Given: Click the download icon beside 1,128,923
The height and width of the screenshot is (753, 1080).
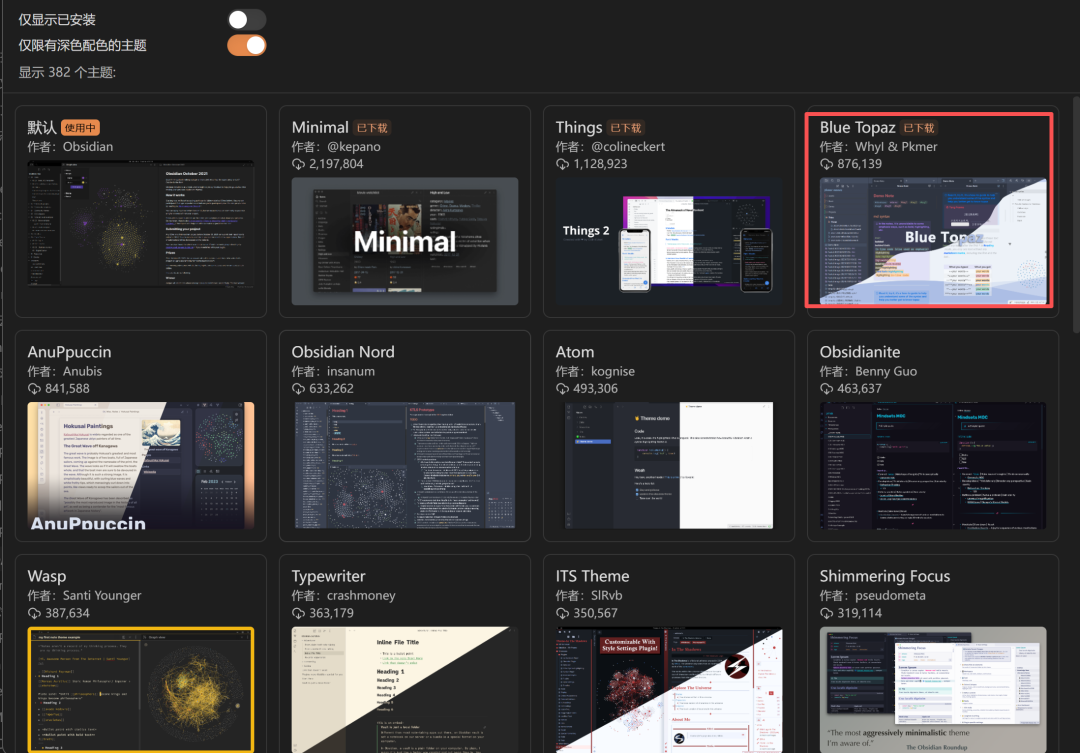Looking at the screenshot, I should point(563,164).
